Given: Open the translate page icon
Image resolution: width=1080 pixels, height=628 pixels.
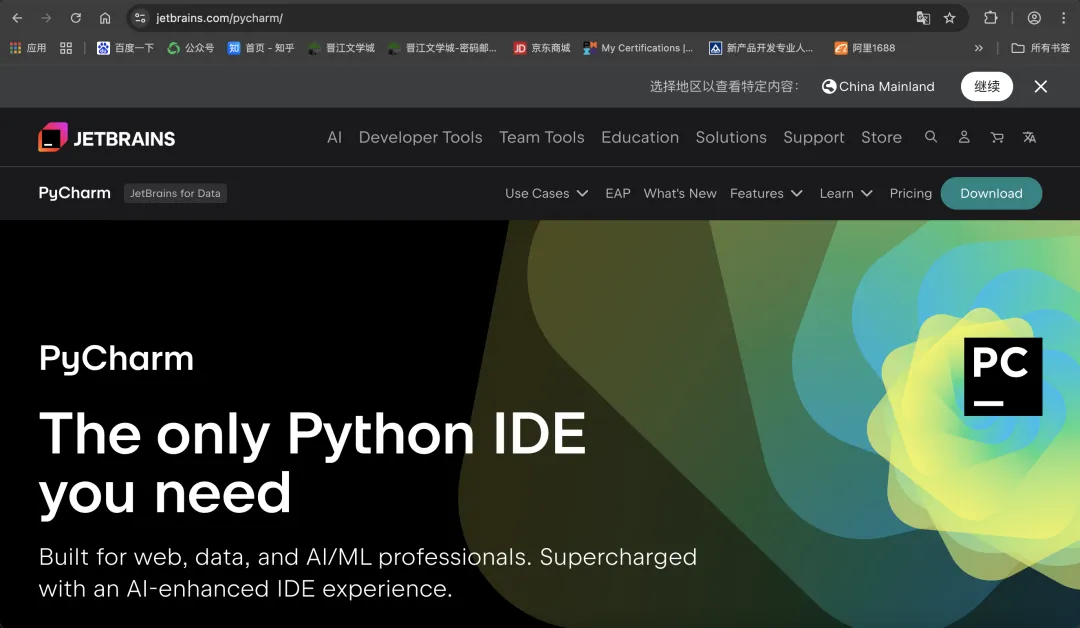Looking at the screenshot, I should pyautogui.click(x=923, y=18).
